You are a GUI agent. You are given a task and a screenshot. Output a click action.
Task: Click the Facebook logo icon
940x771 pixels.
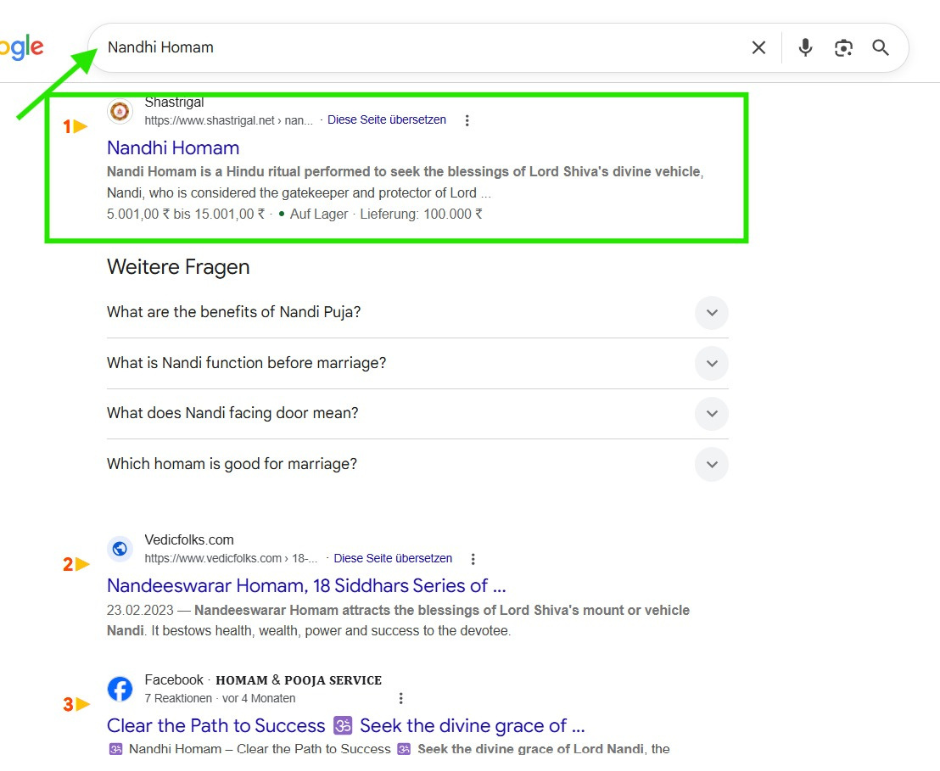[120, 689]
